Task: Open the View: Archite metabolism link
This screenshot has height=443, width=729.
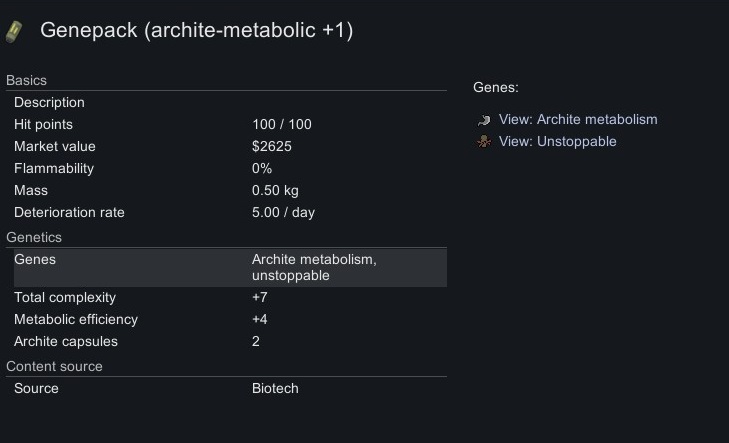Action: coord(578,120)
